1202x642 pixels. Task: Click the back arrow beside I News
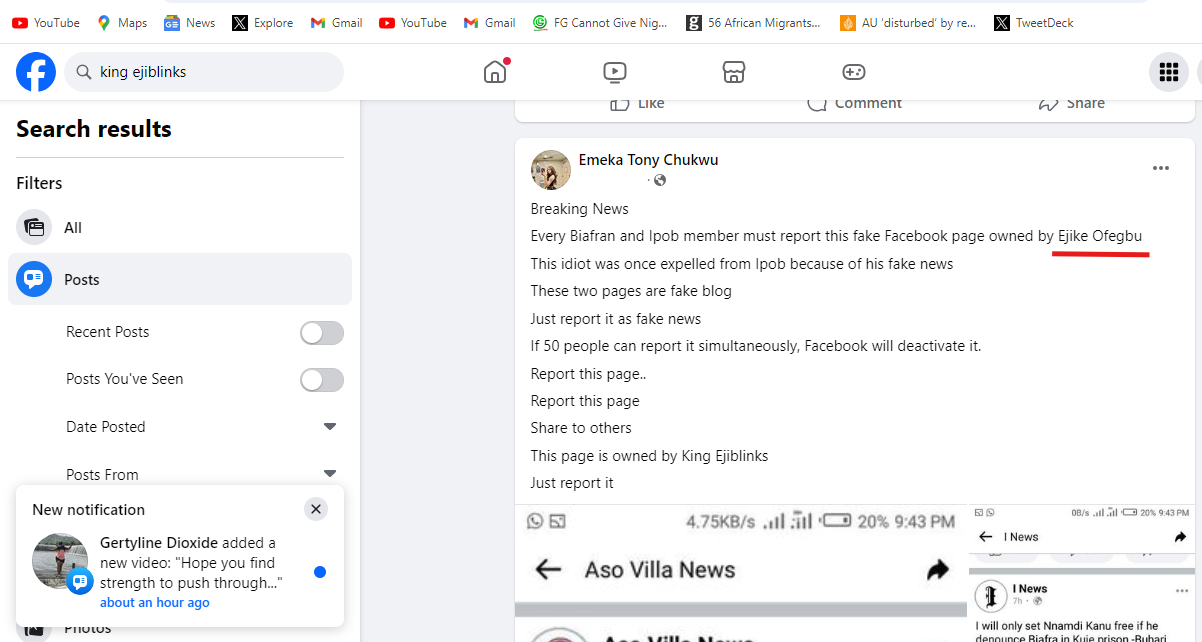(985, 537)
